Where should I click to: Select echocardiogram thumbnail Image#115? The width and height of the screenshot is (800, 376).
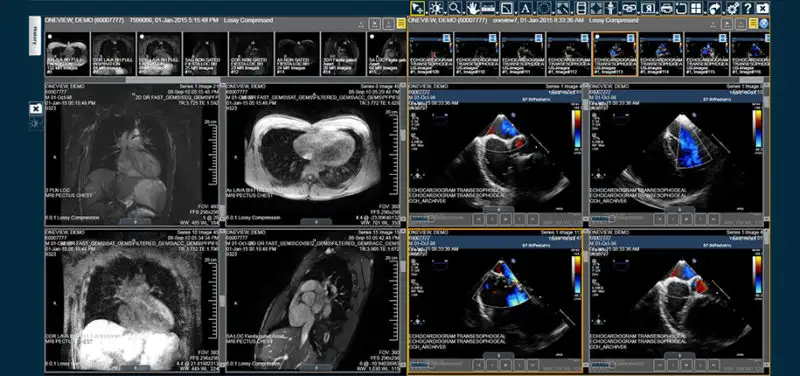coord(707,54)
